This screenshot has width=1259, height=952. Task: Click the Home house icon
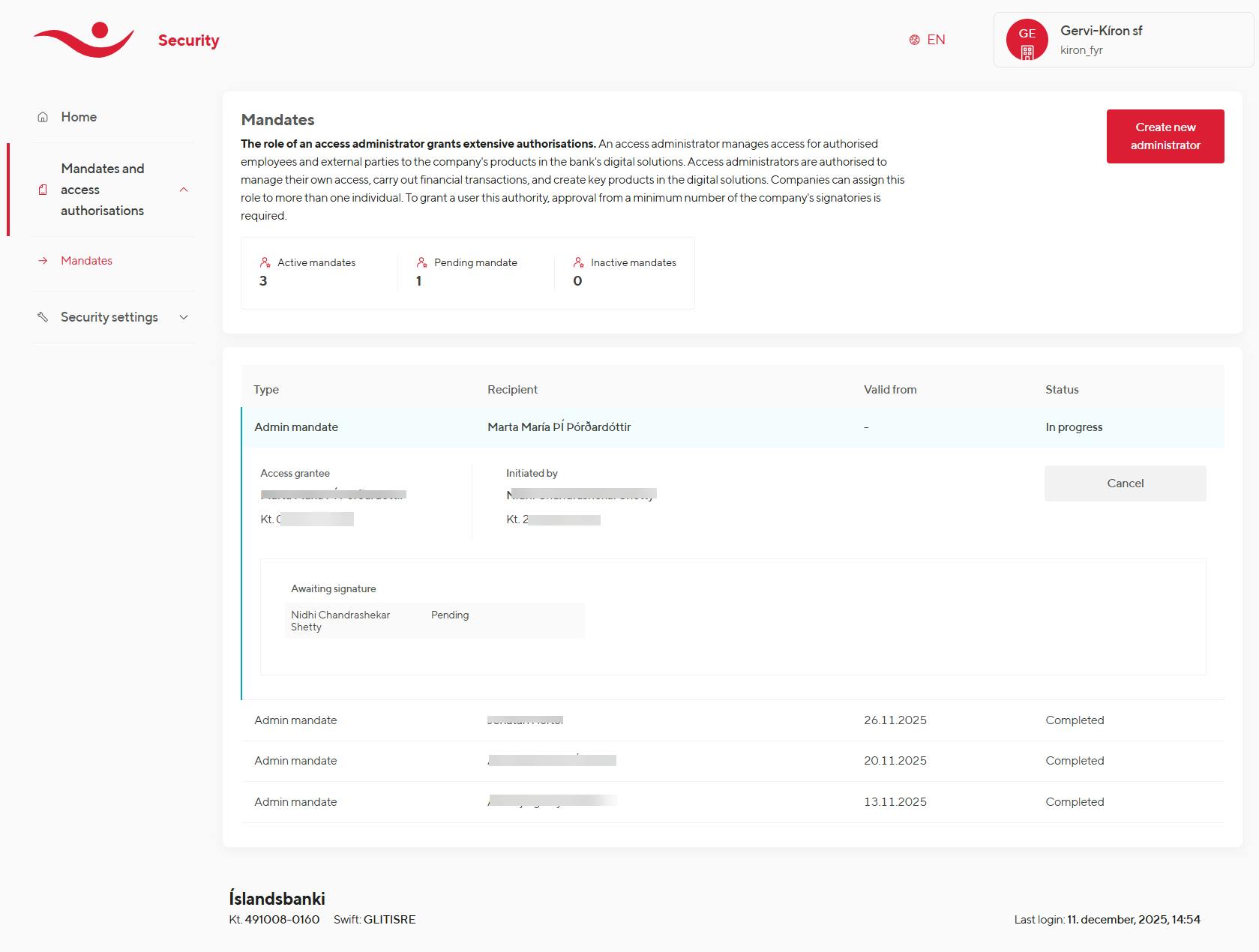[x=43, y=117]
